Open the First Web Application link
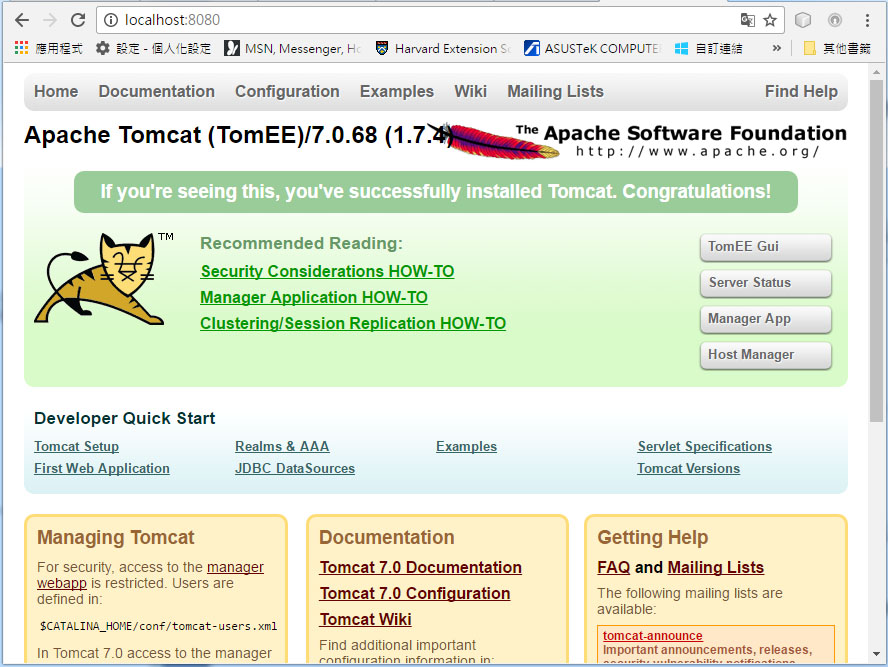This screenshot has width=888, height=667. [x=102, y=469]
